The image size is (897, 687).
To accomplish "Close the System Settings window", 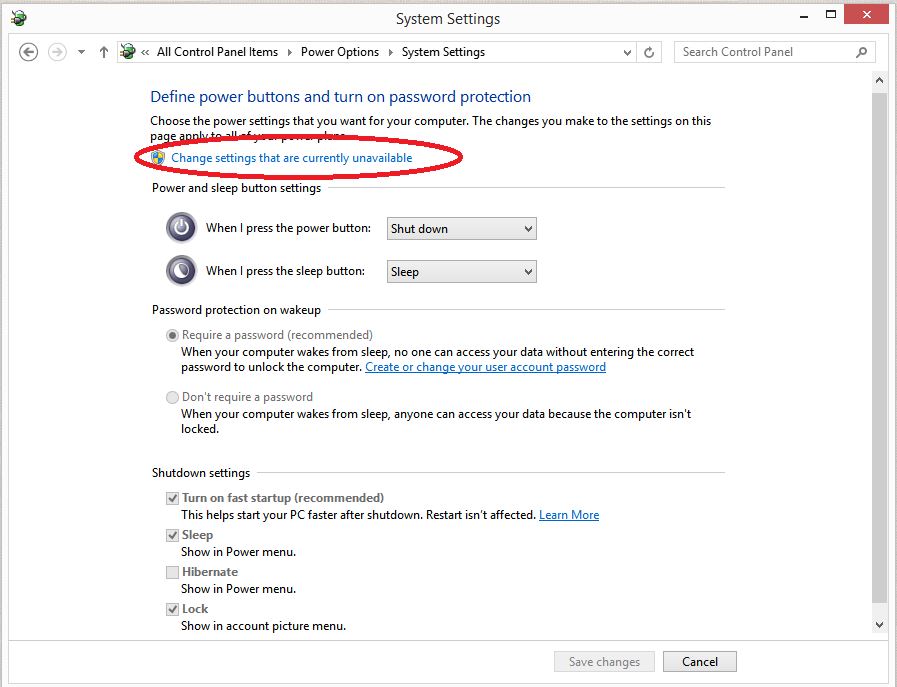I will pos(866,15).
